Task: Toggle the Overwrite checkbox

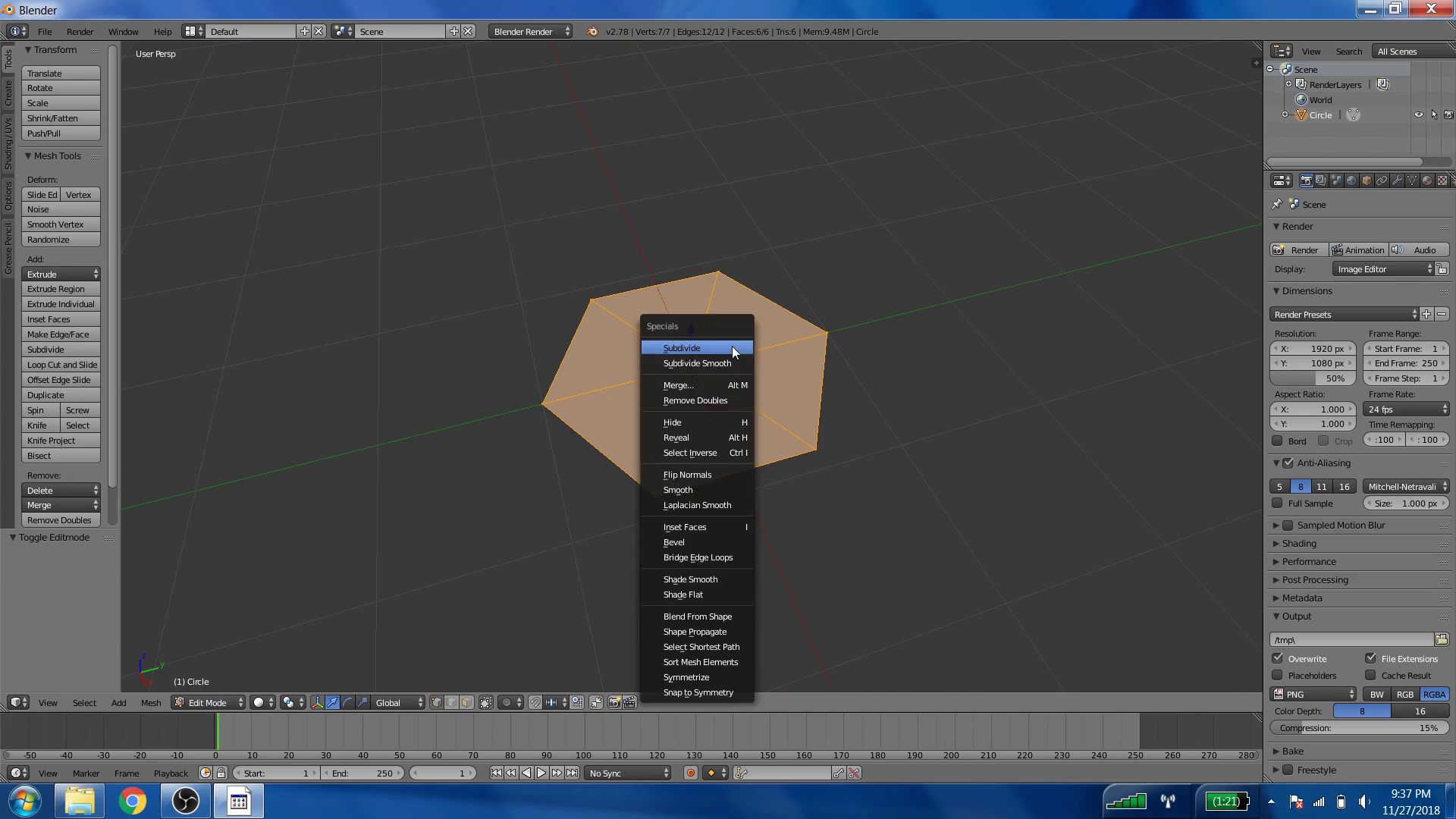Action: click(x=1278, y=658)
